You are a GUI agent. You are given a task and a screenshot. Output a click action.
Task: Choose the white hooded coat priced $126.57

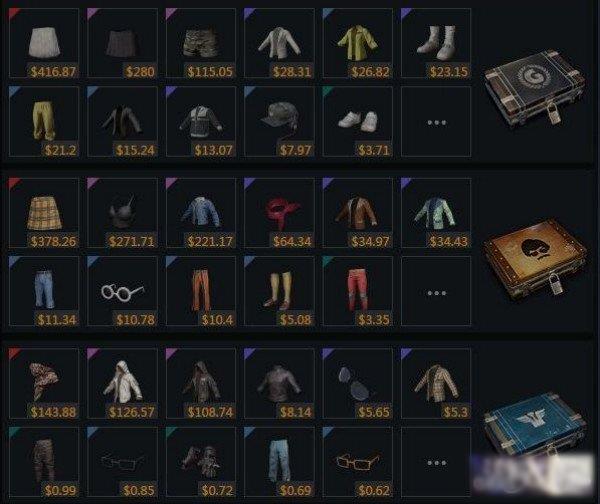click(x=122, y=383)
